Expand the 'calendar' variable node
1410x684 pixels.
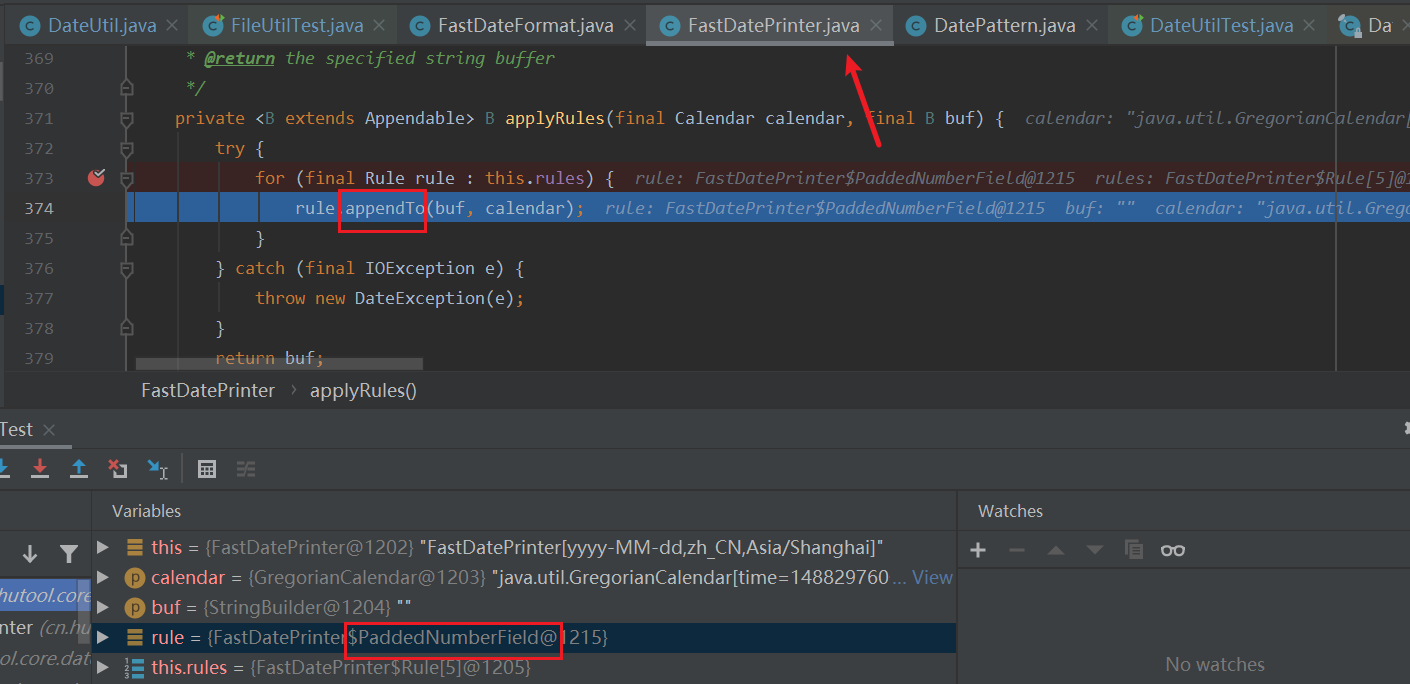(103, 577)
